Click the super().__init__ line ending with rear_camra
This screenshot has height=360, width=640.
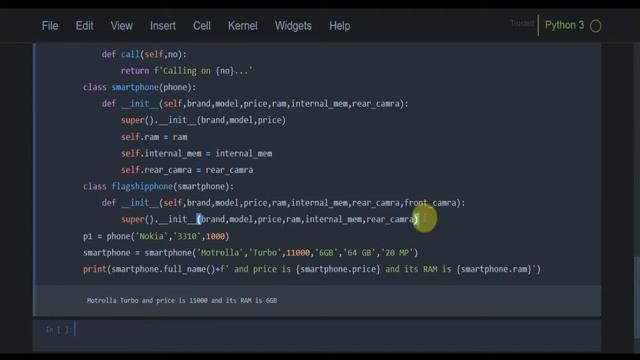[x=269, y=220]
